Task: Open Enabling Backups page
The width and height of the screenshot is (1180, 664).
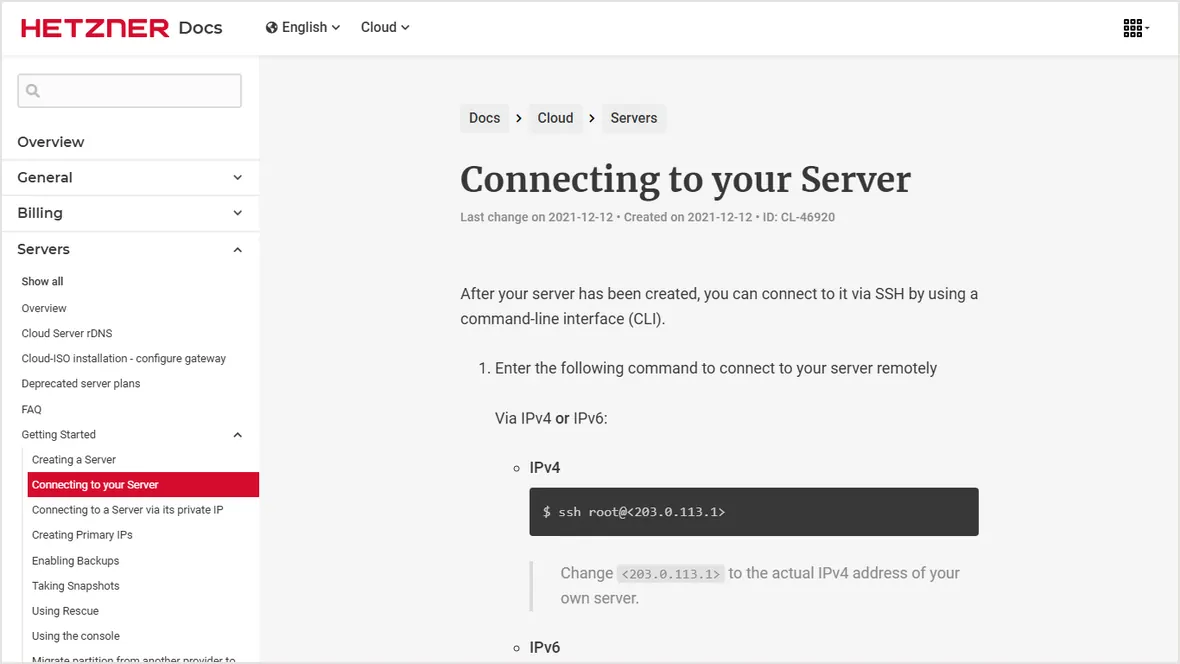Action: point(75,560)
